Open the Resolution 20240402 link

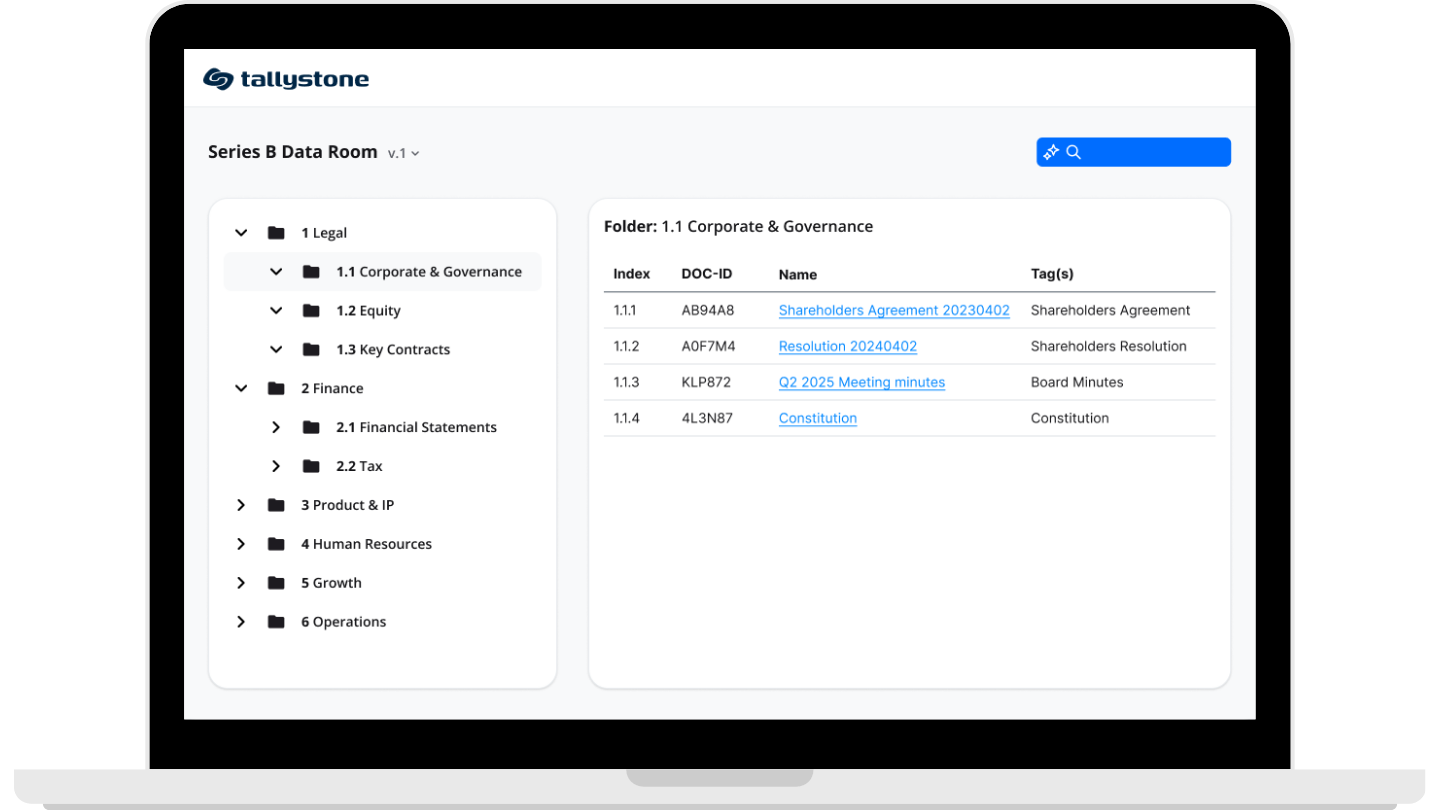pos(848,346)
